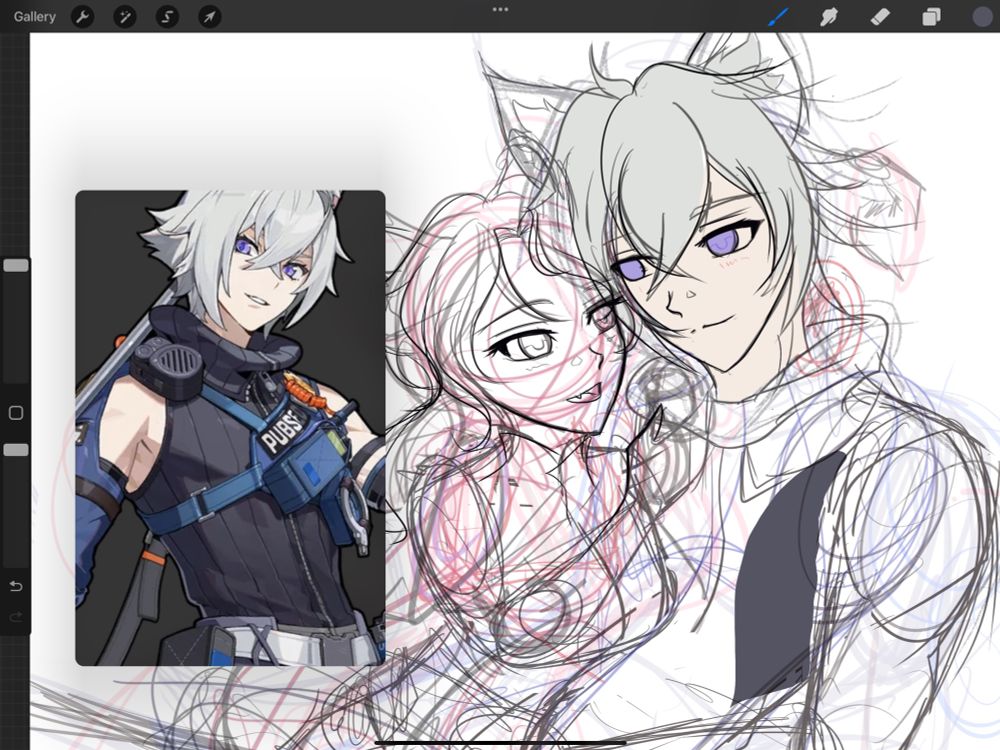The width and height of the screenshot is (1000, 750).
Task: Select the Smudge tool
Action: [828, 17]
